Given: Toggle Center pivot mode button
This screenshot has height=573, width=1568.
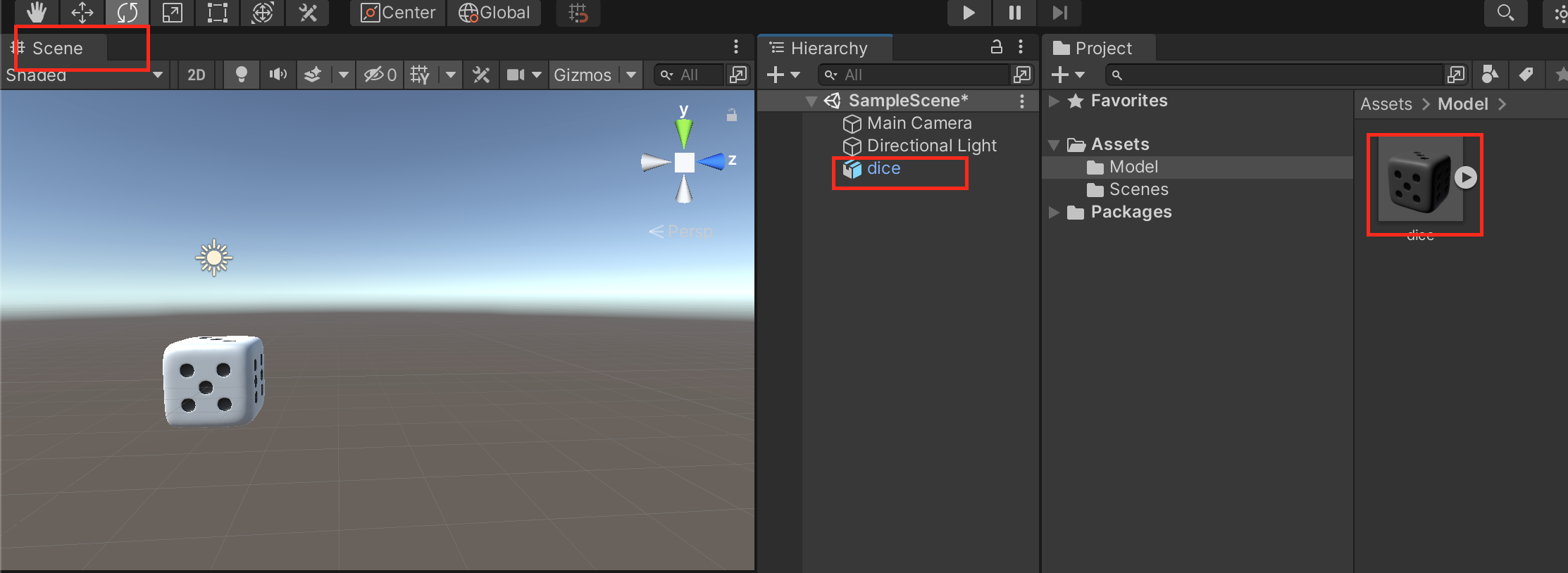Looking at the screenshot, I should 398,13.
